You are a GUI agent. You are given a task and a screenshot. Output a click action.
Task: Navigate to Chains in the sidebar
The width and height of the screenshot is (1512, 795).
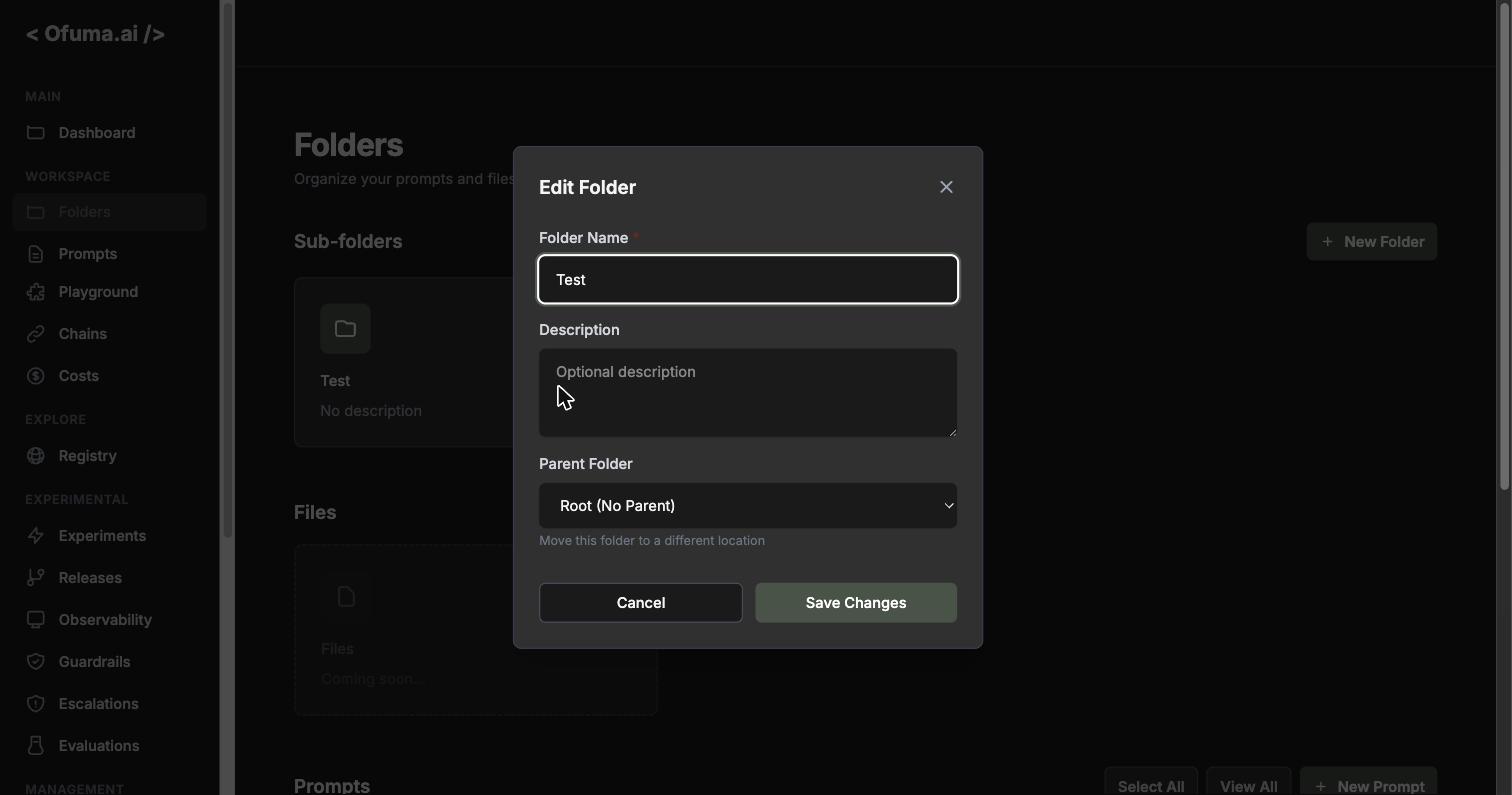coord(110,334)
